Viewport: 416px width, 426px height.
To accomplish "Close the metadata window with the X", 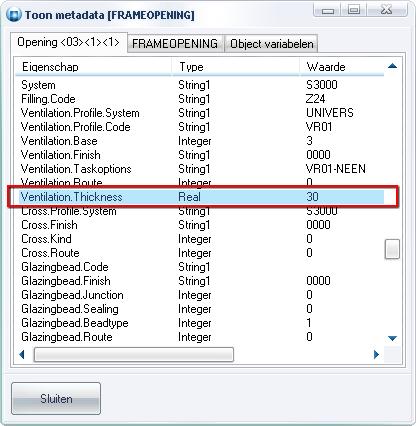I will (x=387, y=10).
